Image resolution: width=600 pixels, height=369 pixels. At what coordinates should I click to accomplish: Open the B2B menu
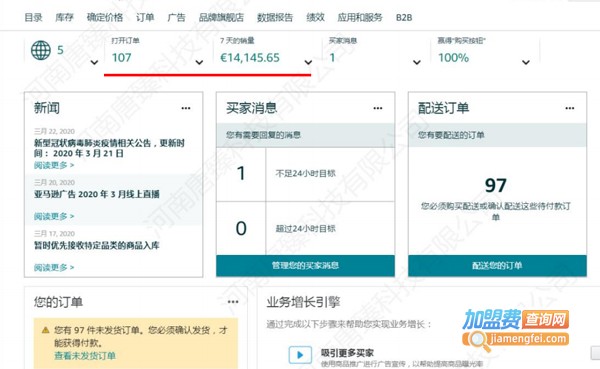point(404,18)
